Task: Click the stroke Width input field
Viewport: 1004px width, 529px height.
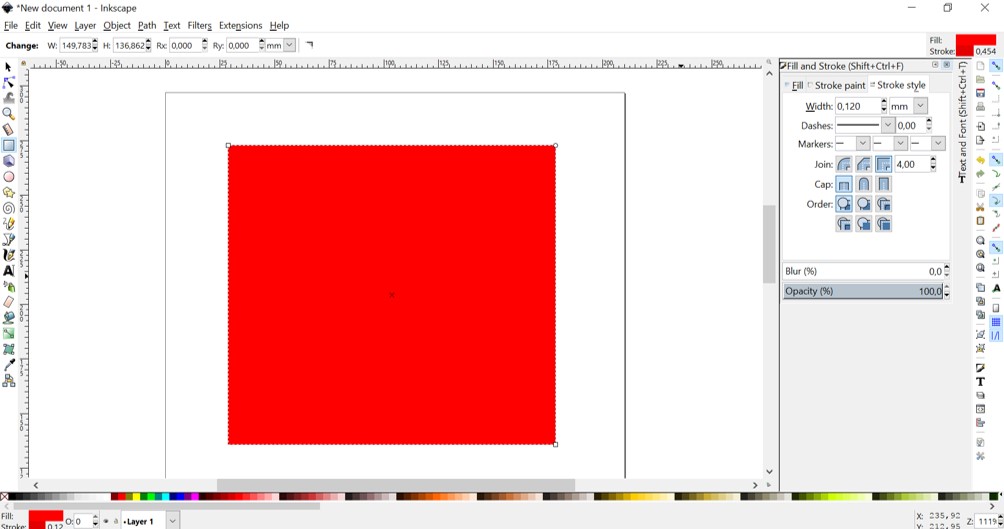Action: (x=857, y=106)
